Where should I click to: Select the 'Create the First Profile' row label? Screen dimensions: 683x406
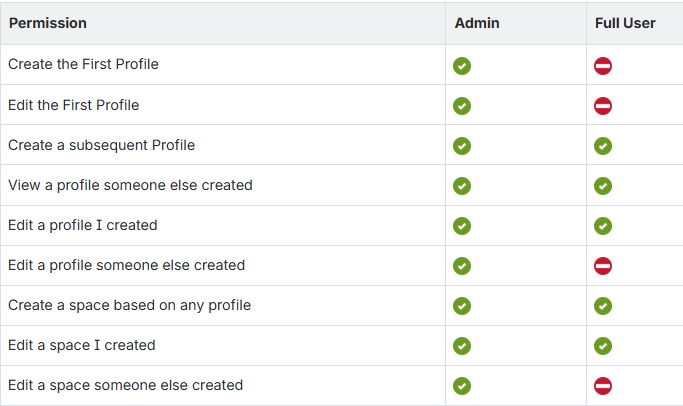coord(83,64)
